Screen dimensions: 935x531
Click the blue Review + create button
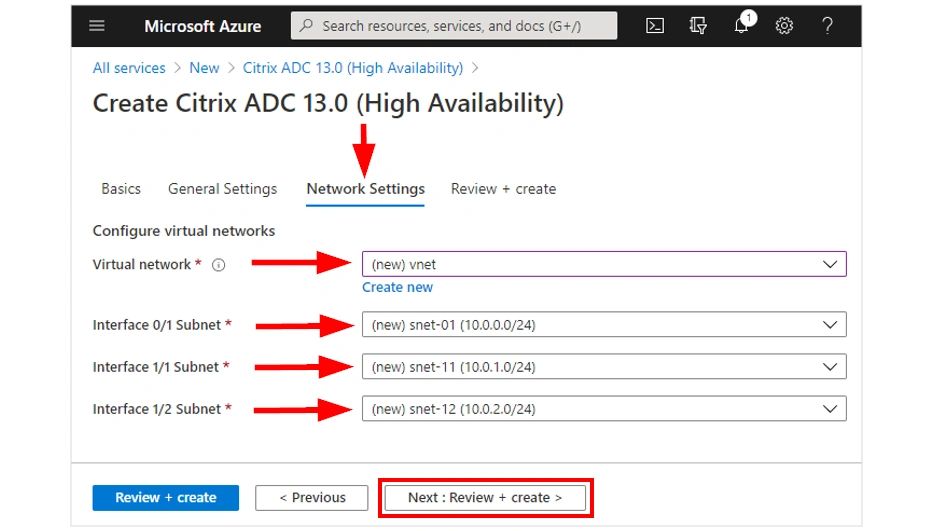[x=166, y=498]
